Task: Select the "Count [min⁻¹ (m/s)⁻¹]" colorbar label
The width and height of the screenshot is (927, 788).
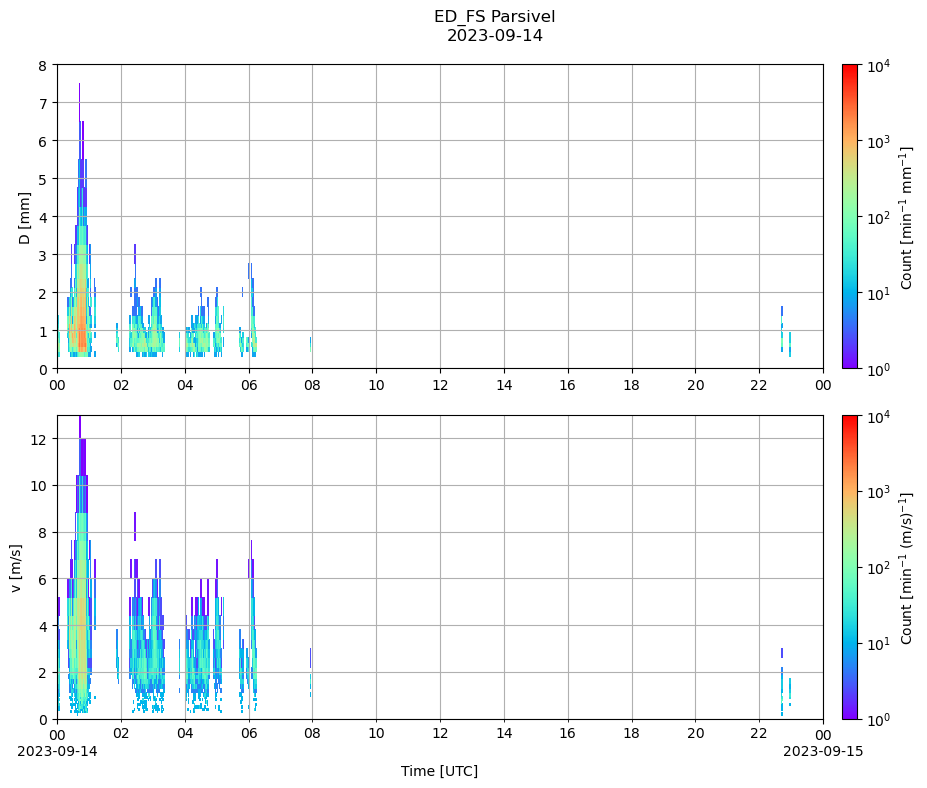Action: 906,568
